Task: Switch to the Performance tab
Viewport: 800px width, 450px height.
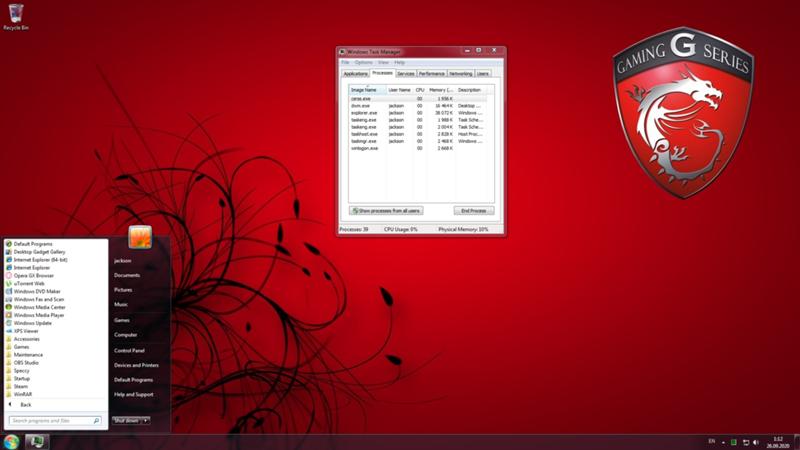Action: [432, 74]
